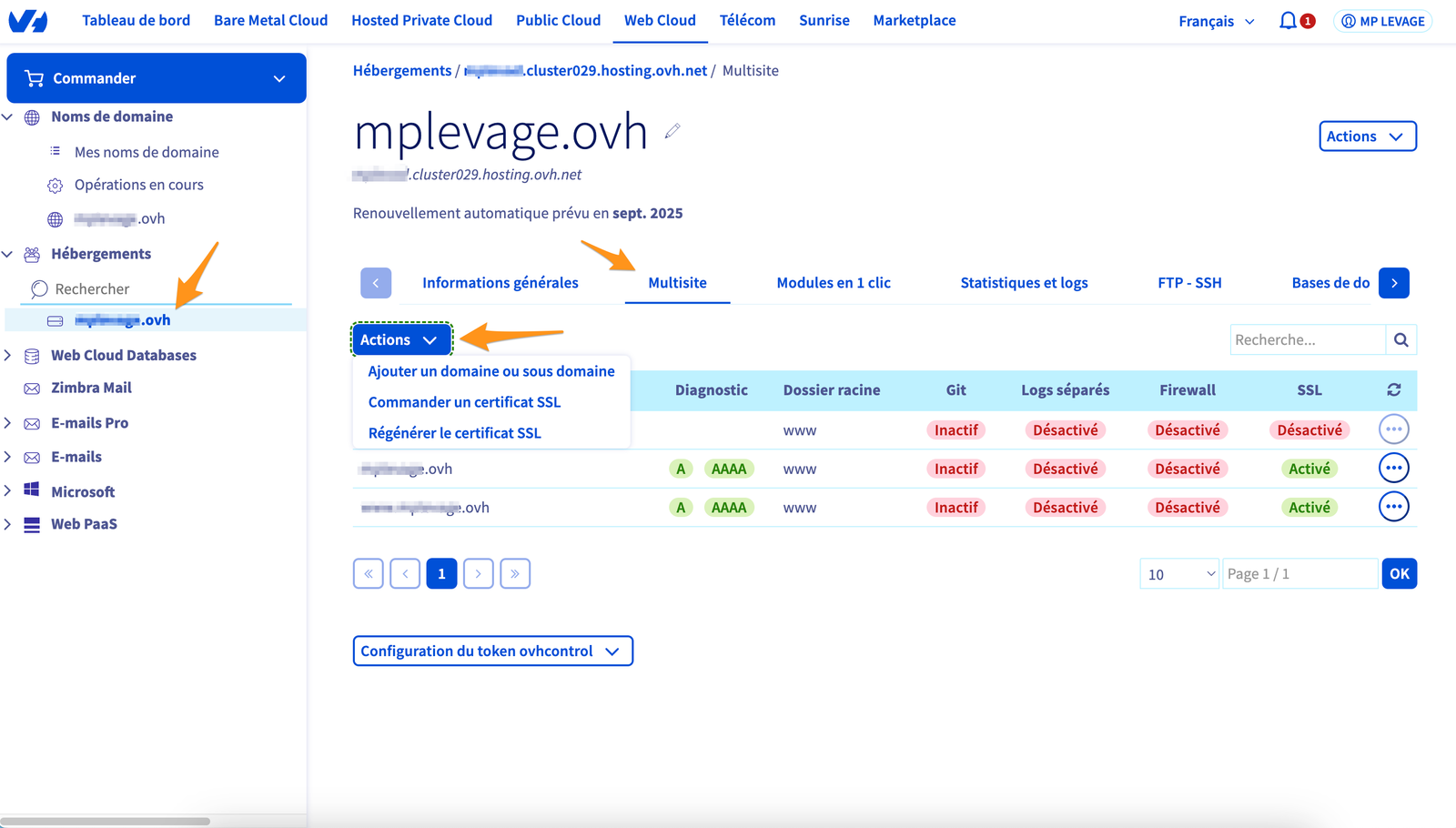This screenshot has height=828, width=1456.
Task: Collapse the Hébergements section
Action: [8, 254]
